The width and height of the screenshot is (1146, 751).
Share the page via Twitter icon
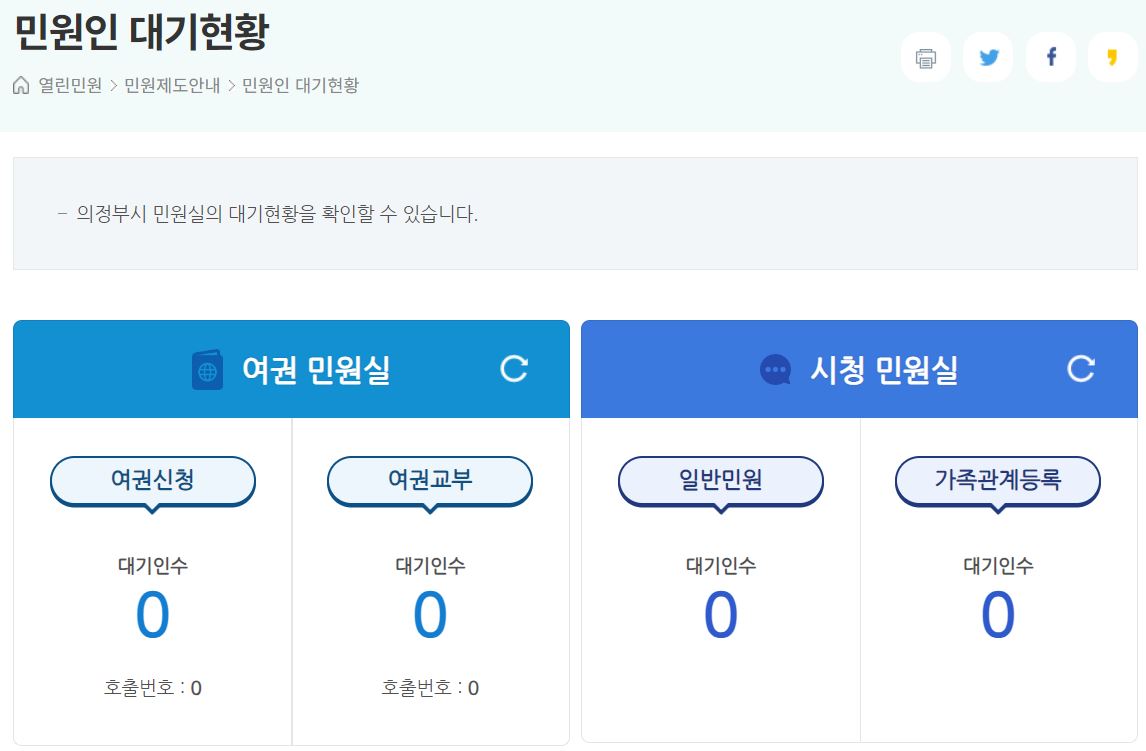987,57
